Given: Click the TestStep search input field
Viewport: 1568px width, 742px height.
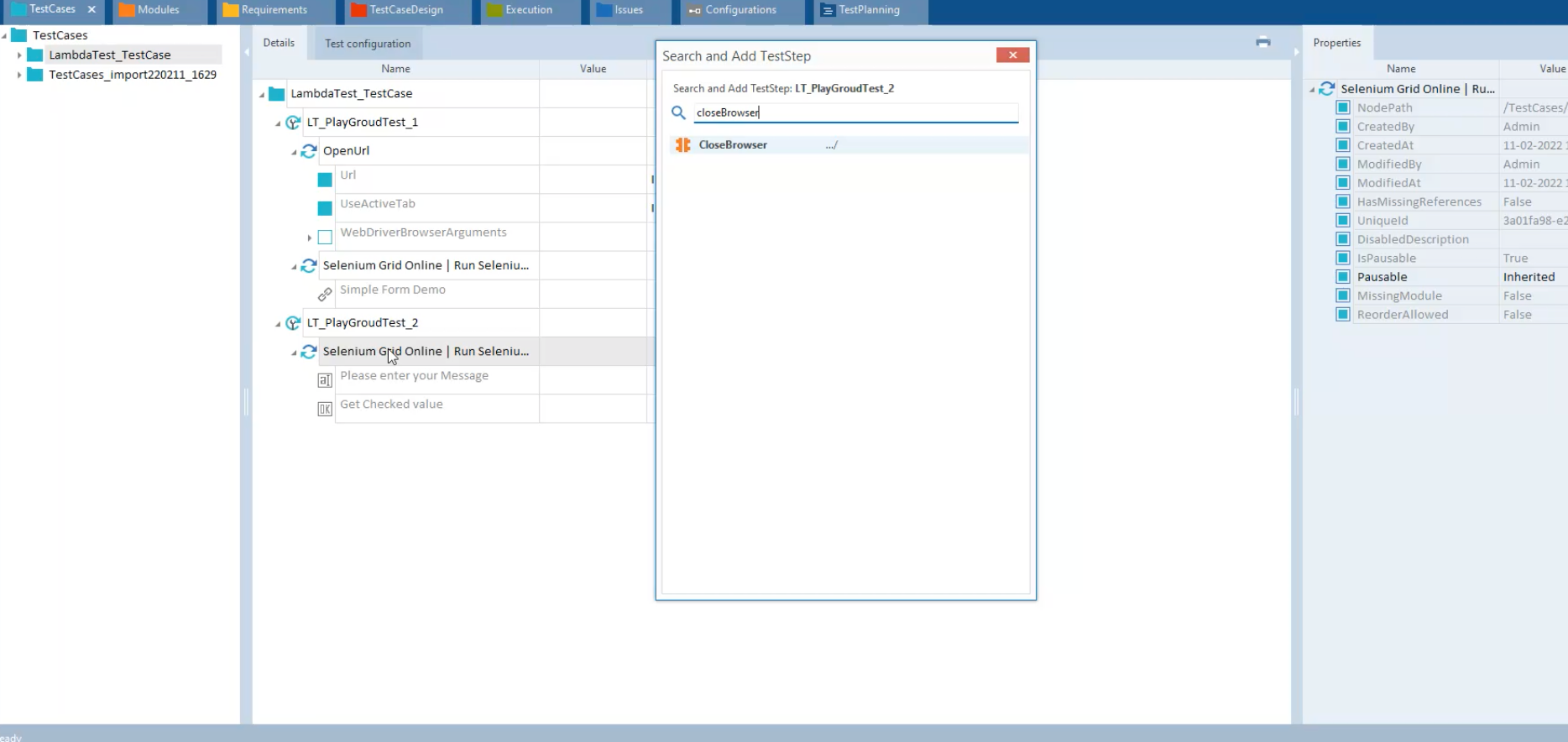Looking at the screenshot, I should [855, 112].
